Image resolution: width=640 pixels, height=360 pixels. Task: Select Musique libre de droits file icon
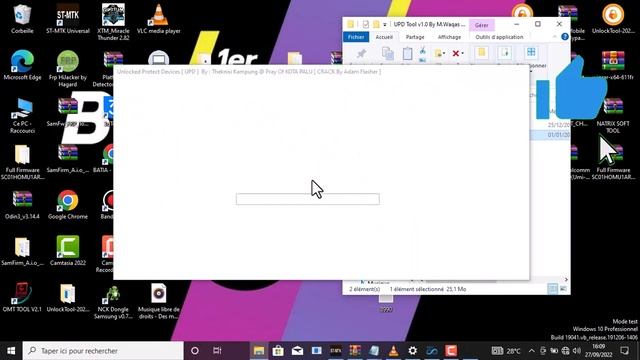tap(159, 301)
